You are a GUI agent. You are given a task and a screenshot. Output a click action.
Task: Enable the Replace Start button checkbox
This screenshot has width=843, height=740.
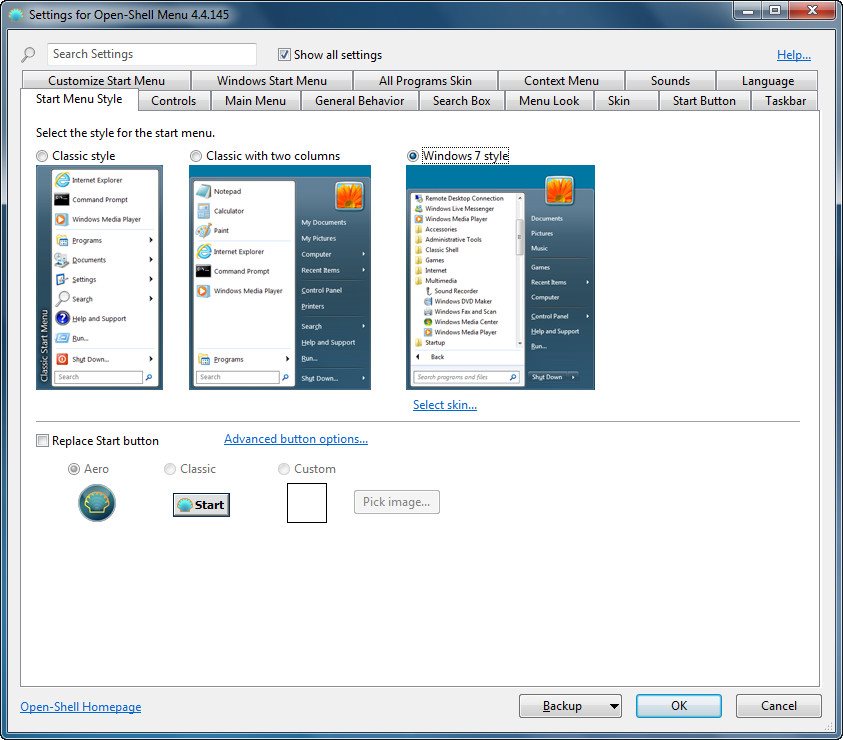point(42,441)
